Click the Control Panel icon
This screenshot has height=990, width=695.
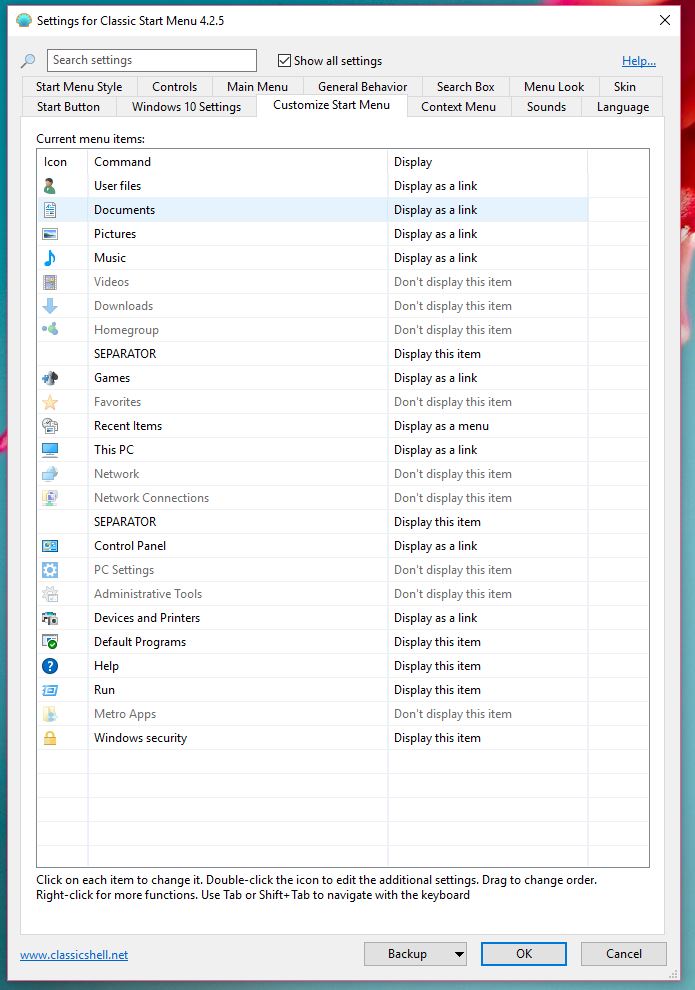point(50,546)
